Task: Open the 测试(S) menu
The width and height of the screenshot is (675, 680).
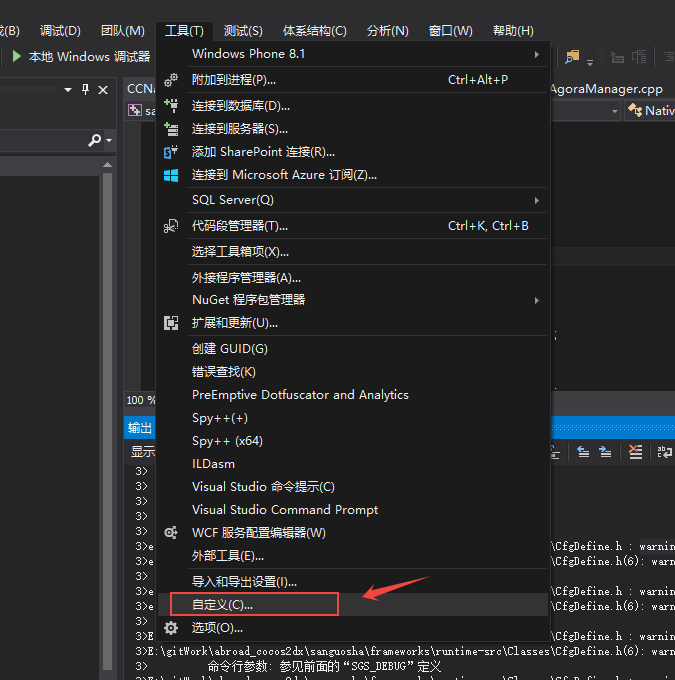Action: 243,31
